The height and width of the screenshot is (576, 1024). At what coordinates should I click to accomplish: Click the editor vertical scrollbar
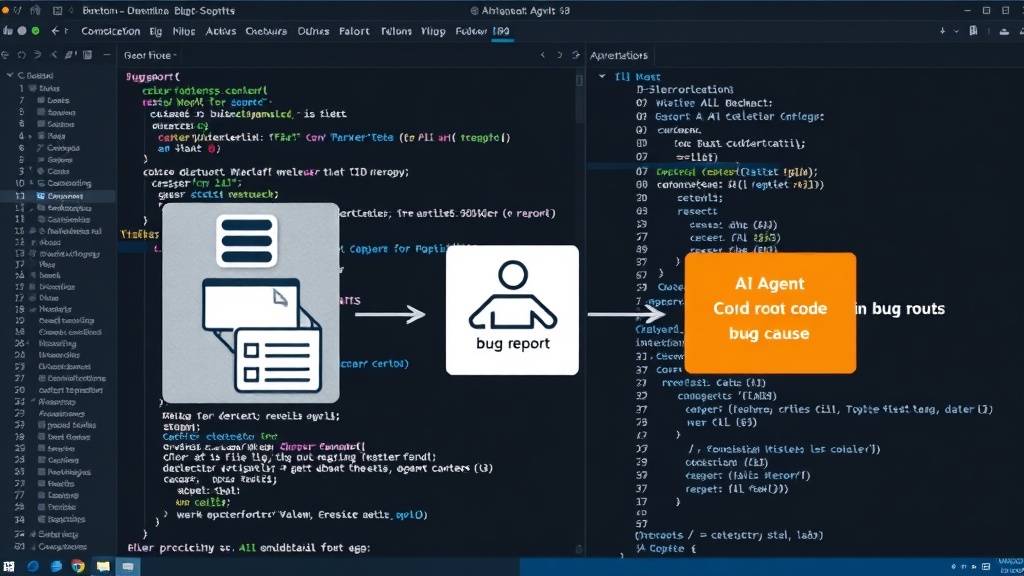(579, 98)
